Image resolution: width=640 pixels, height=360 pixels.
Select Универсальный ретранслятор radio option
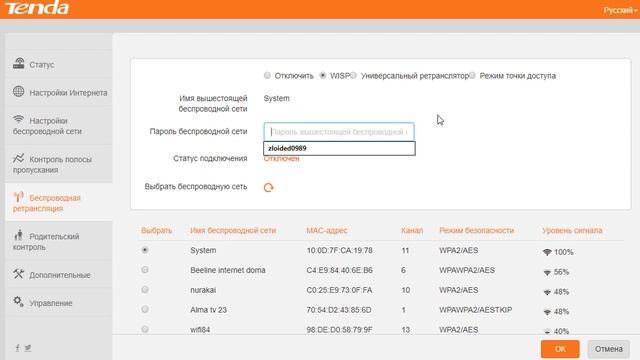353,76
